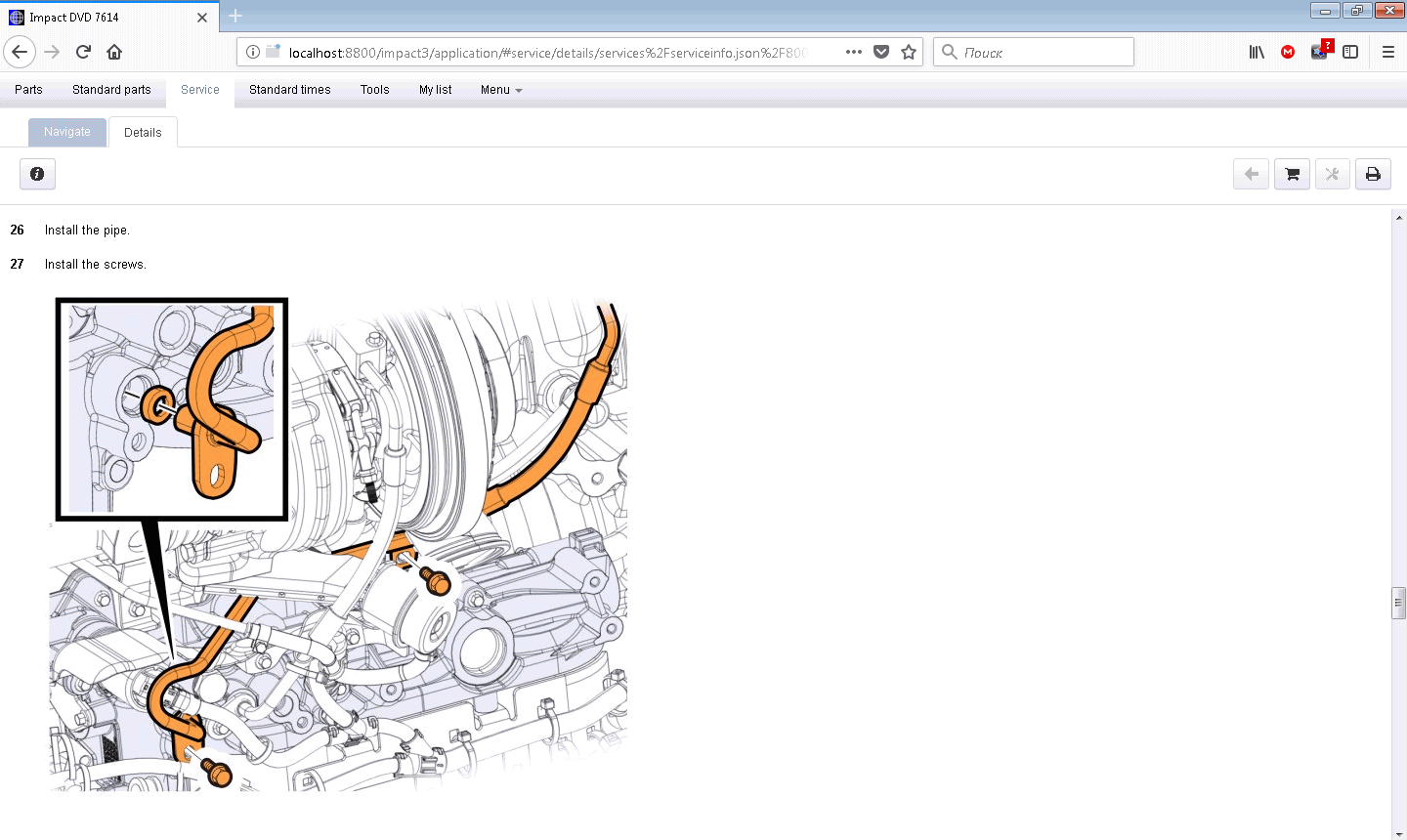Open the Firefox hamburger menu
This screenshot has height=840, width=1407.
1387,52
